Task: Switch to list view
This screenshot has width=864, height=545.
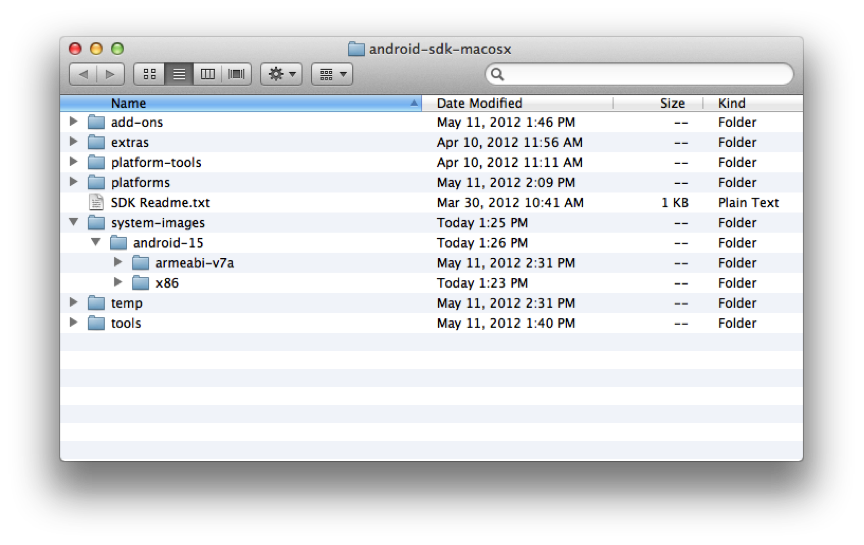Action: click(x=178, y=74)
